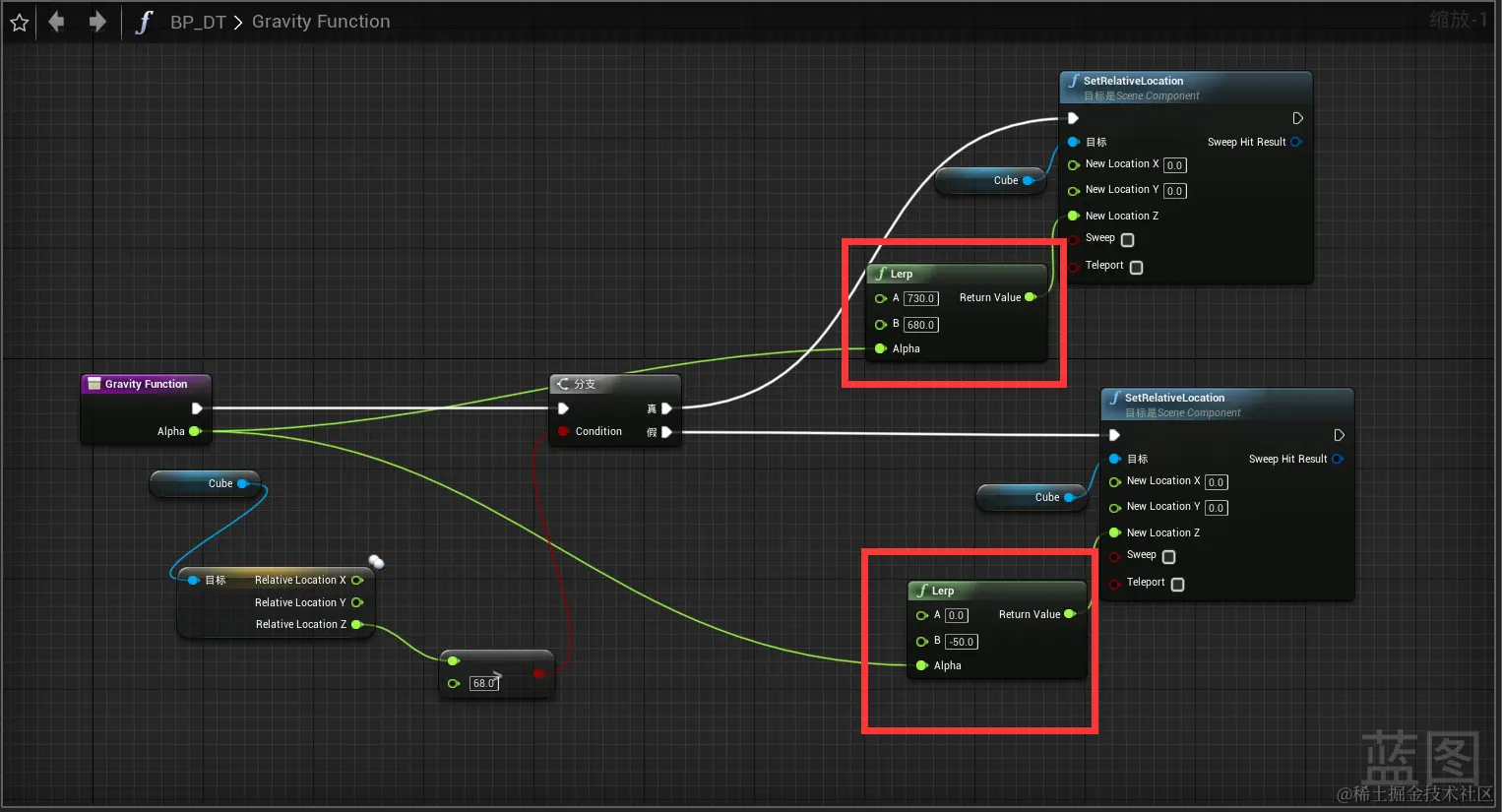
Task: Click the B input pin beside the 680.0 field
Action: (881, 325)
